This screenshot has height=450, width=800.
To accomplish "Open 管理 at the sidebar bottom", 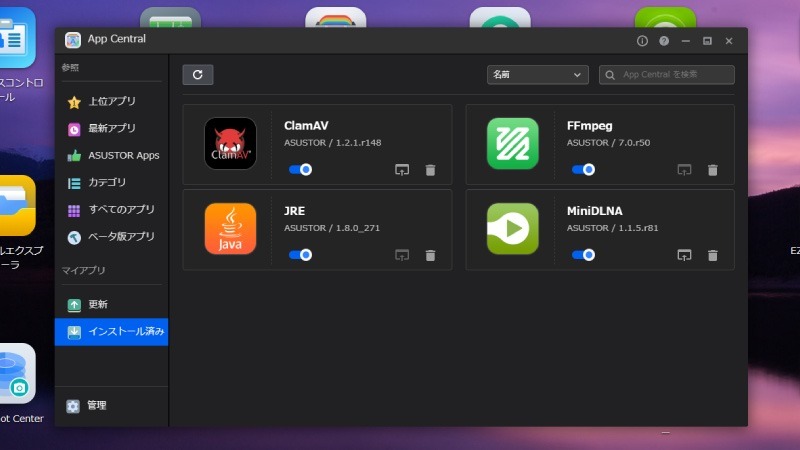I will [x=96, y=406].
